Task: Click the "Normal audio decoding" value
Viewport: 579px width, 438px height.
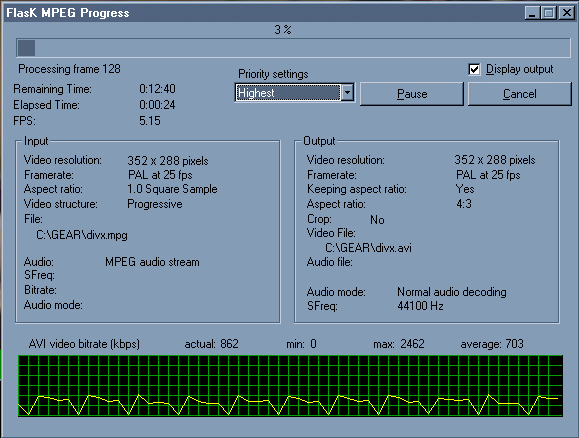Action: click(x=452, y=292)
